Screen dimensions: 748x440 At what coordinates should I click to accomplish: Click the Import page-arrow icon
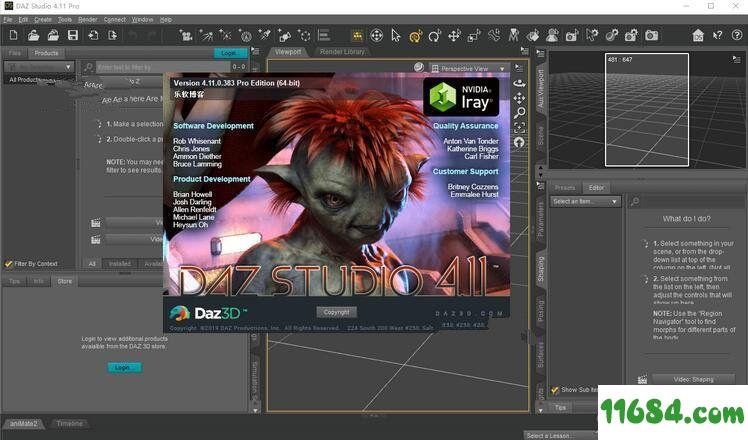point(93,35)
